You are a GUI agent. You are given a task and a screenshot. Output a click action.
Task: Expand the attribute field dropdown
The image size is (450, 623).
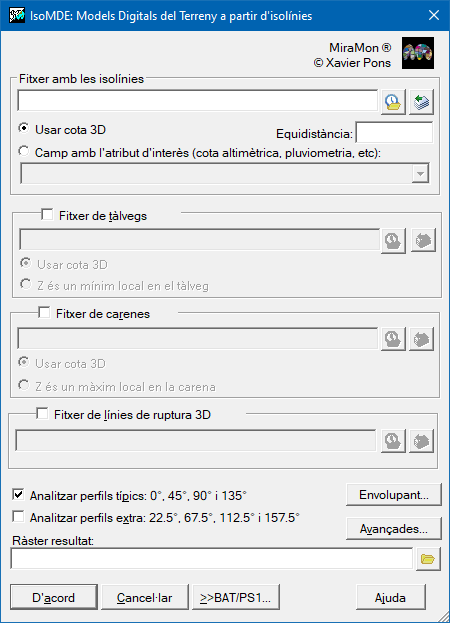(420, 174)
